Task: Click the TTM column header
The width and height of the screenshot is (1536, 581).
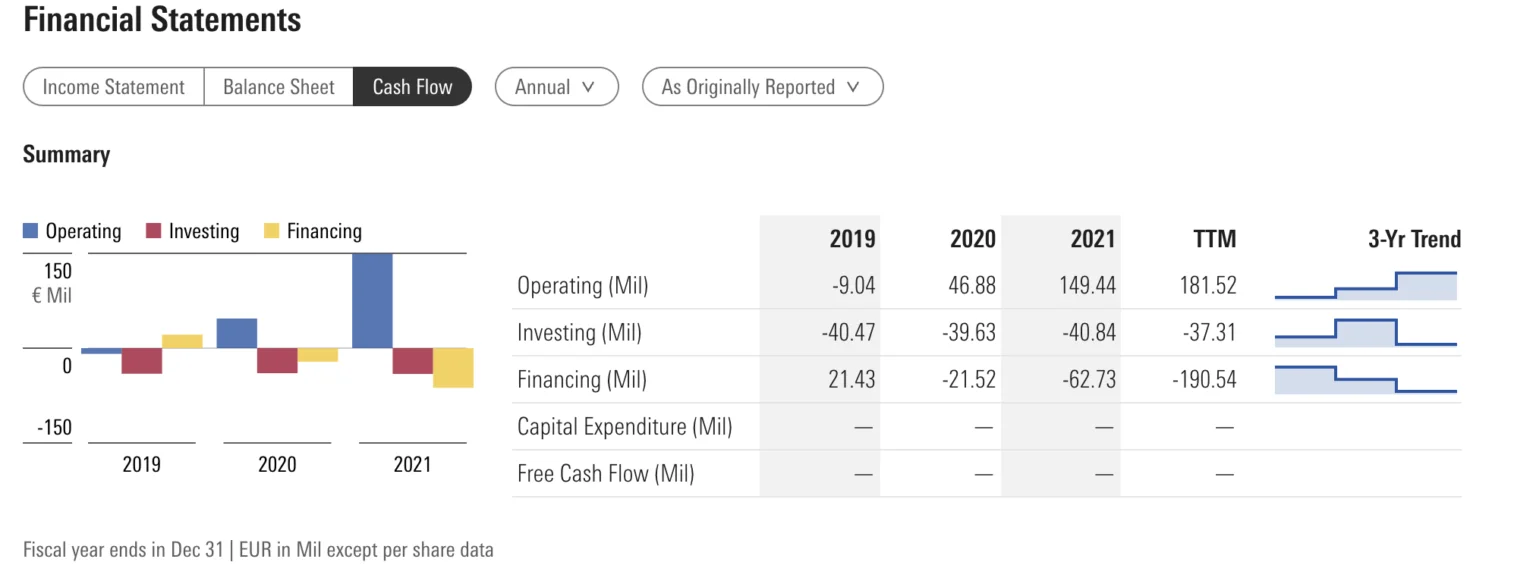Action: click(x=1214, y=239)
